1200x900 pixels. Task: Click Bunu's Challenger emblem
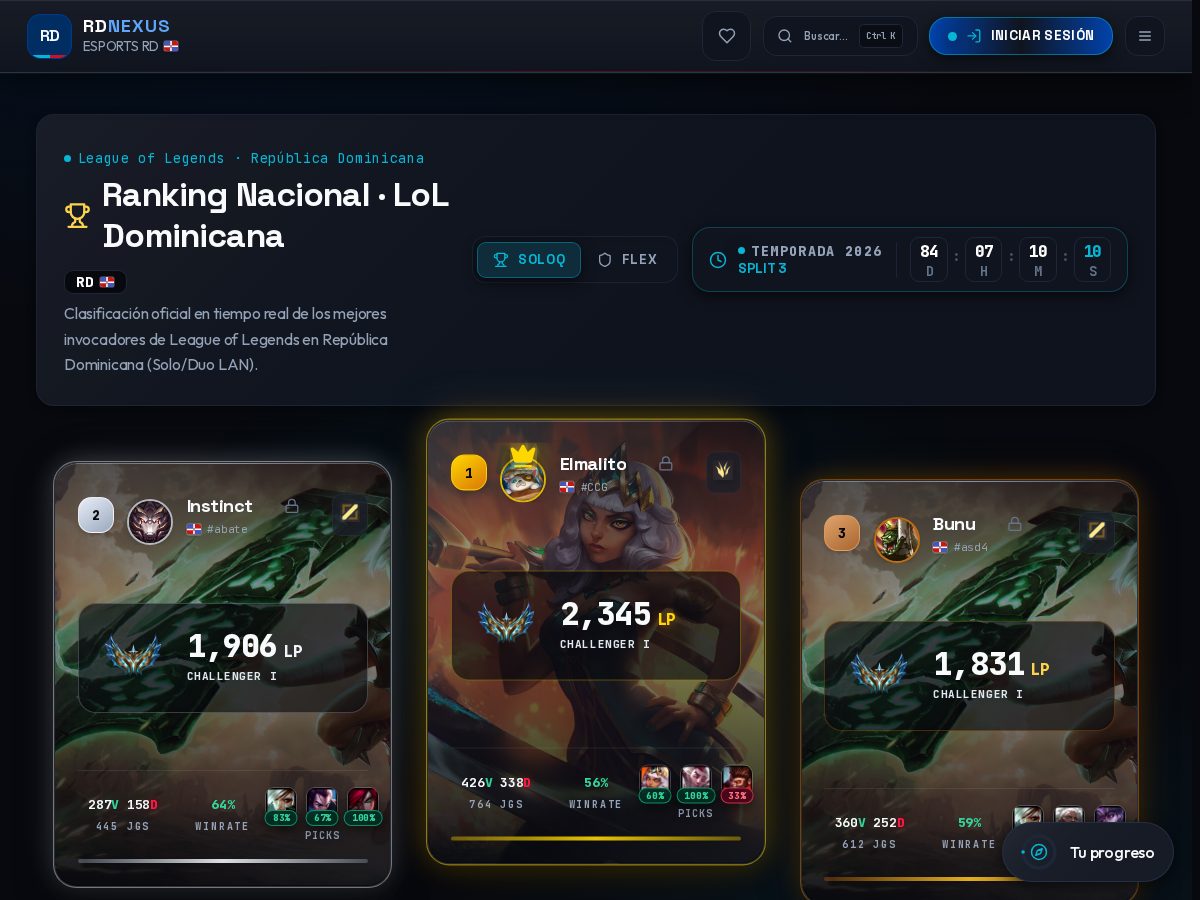(x=879, y=673)
